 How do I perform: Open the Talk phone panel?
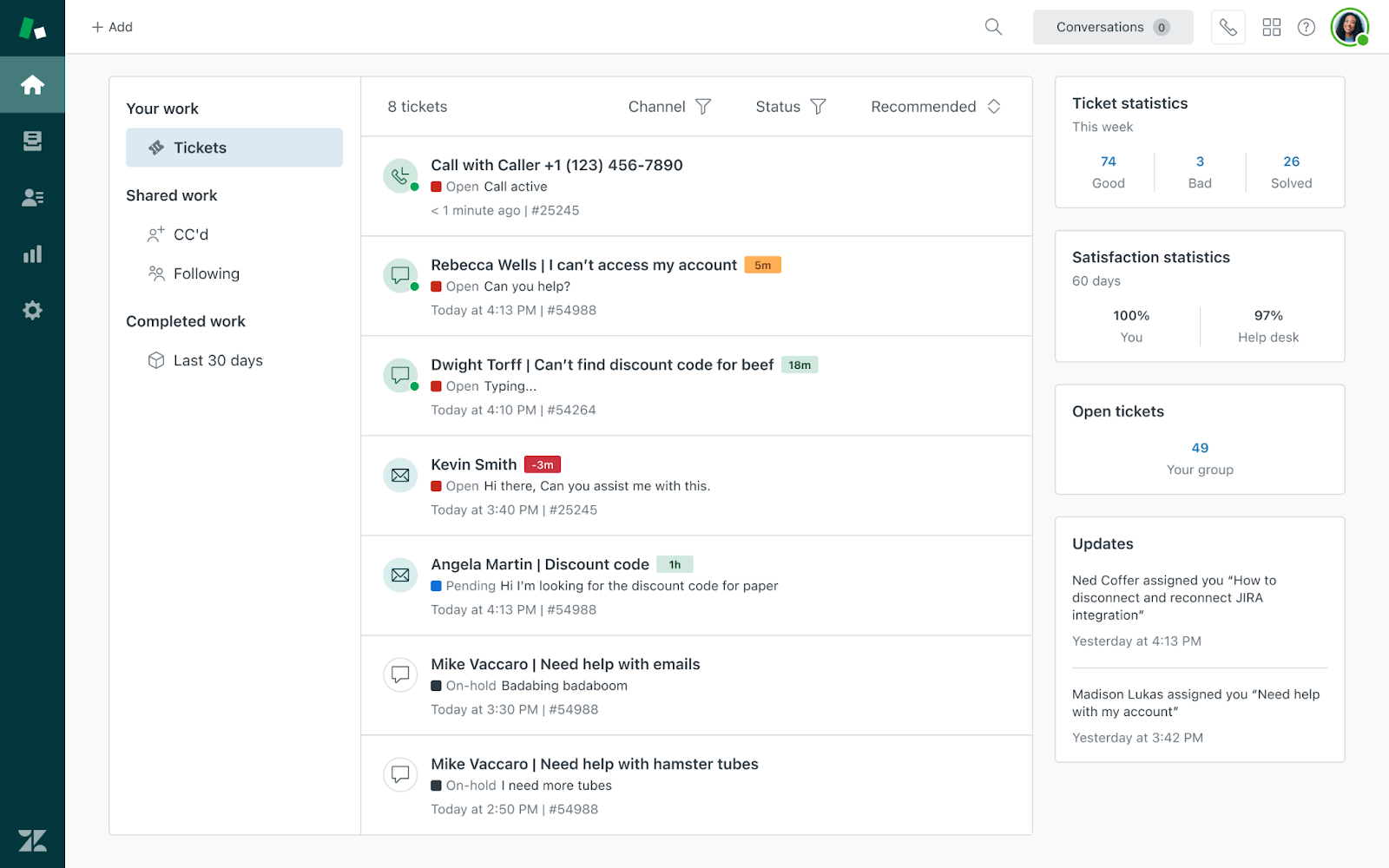1228,27
